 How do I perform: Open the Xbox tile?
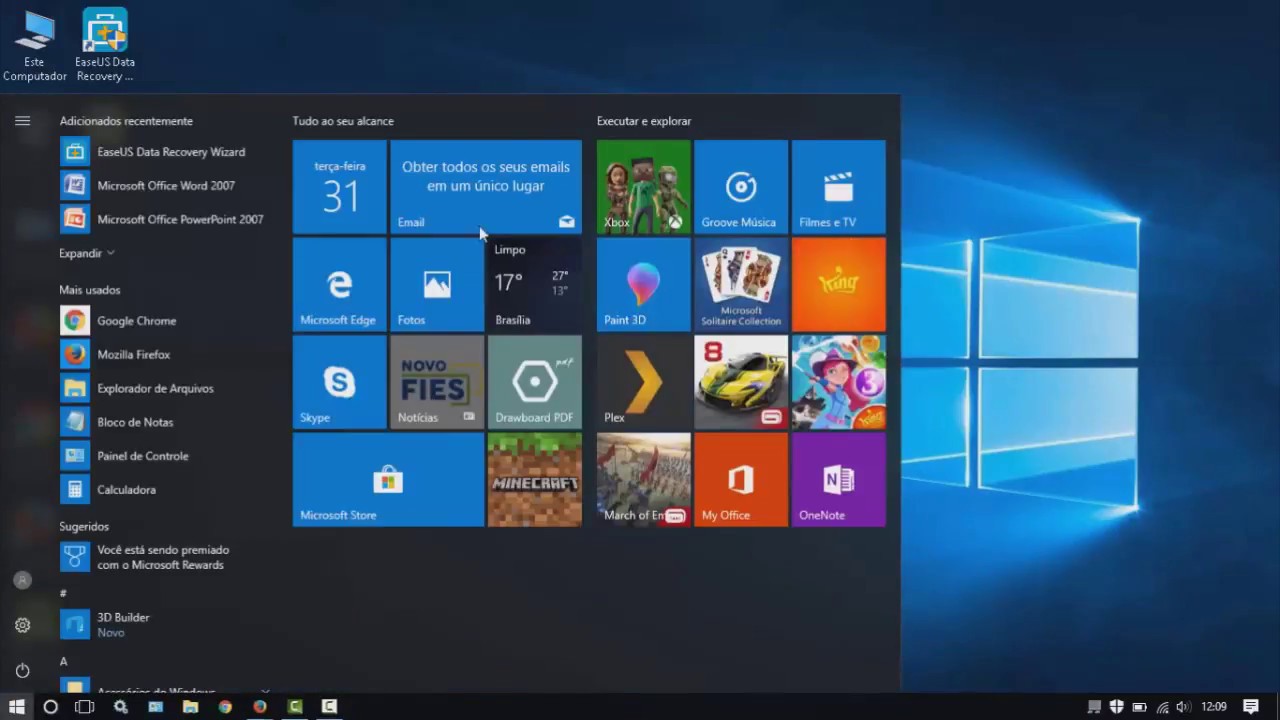click(x=643, y=187)
